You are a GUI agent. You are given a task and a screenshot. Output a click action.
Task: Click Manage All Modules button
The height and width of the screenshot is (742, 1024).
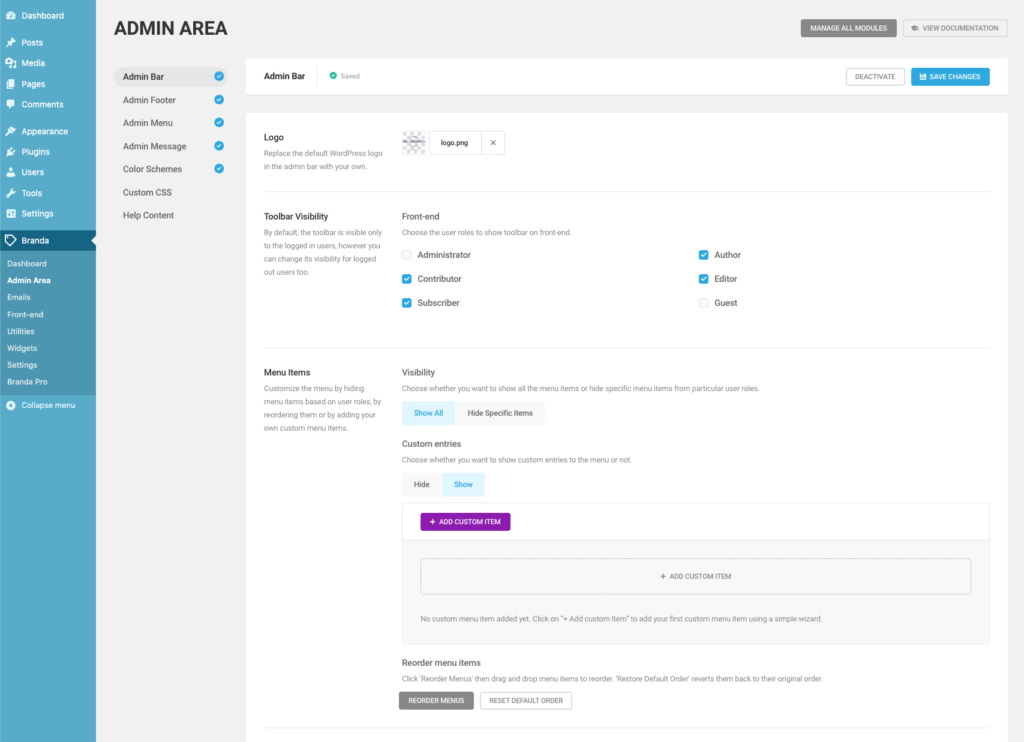[848, 28]
